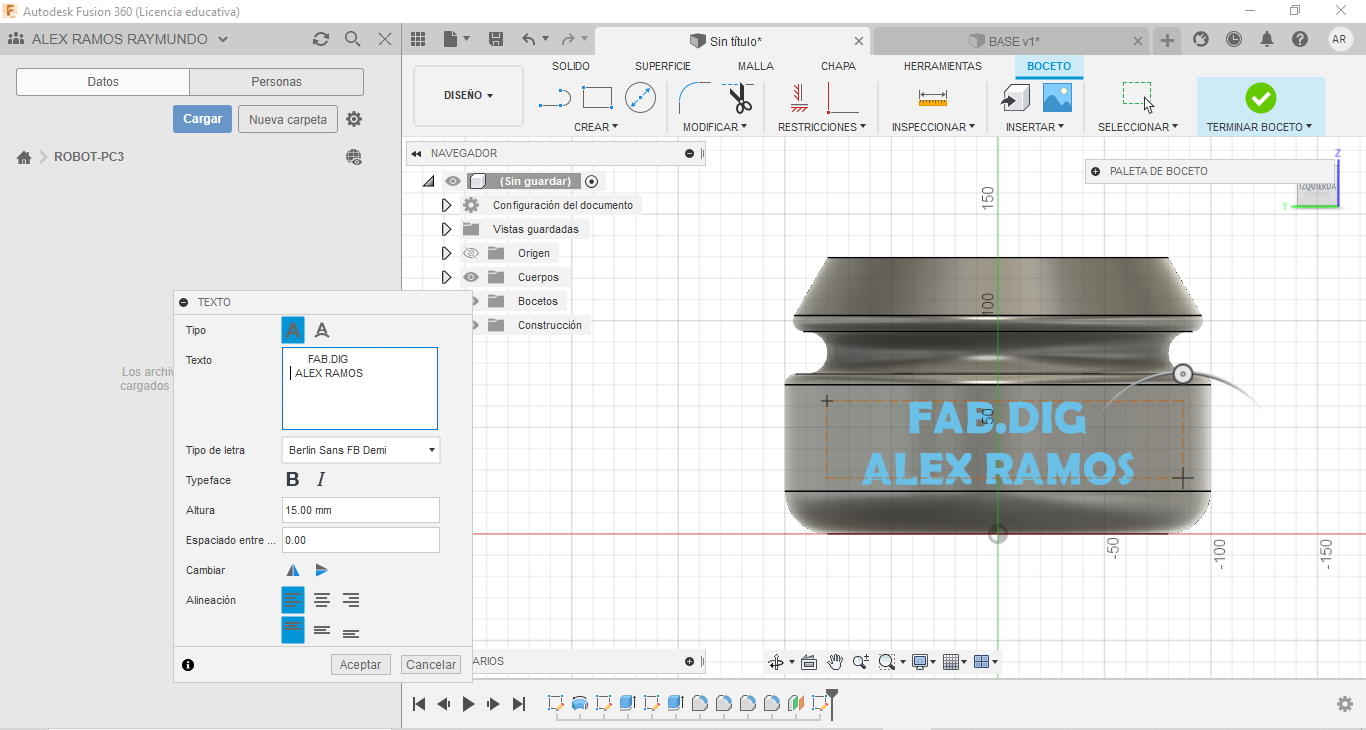Screen dimensions: 1366x730
Task: Switch to the SUPERFICIE ribbon tab
Action: 662,66
